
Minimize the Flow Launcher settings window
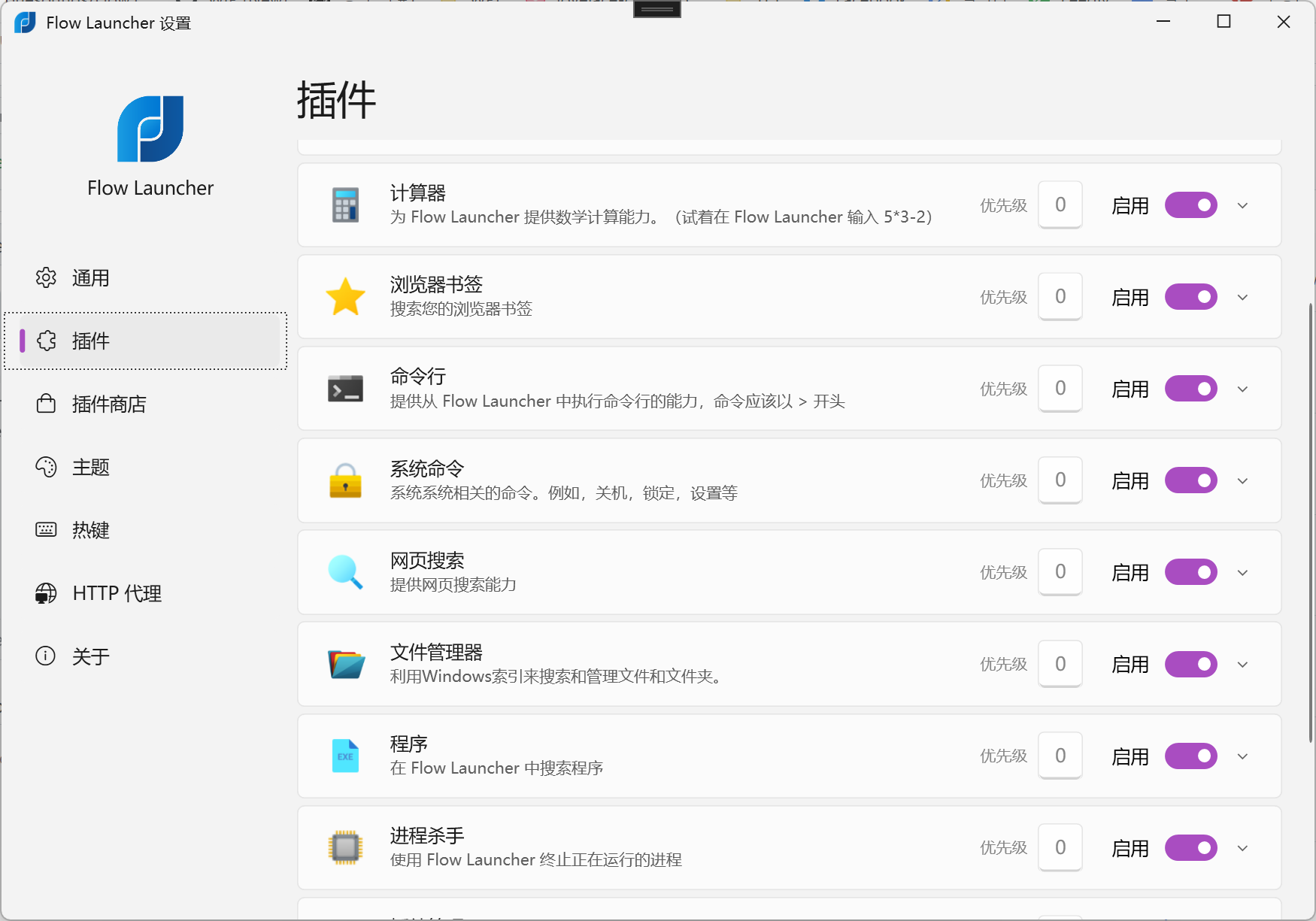[x=1163, y=22]
